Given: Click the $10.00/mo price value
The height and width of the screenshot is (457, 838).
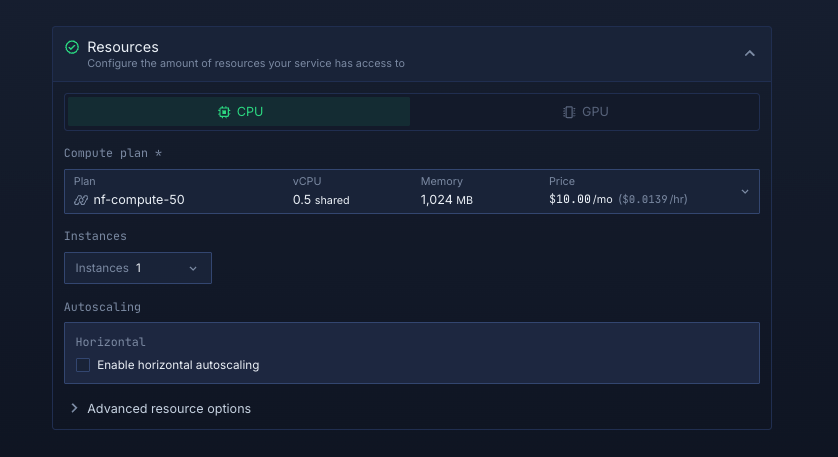Looking at the screenshot, I should click(580, 200).
